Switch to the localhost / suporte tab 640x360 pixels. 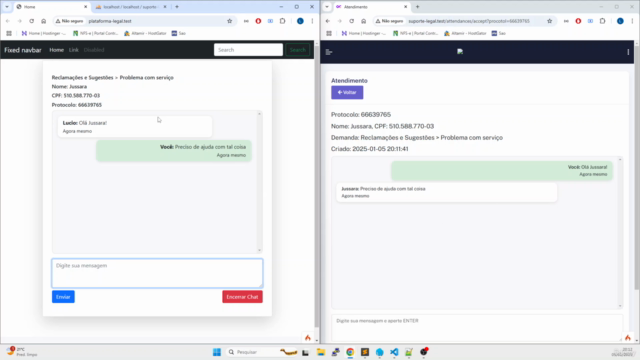pyautogui.click(x=130, y=7)
